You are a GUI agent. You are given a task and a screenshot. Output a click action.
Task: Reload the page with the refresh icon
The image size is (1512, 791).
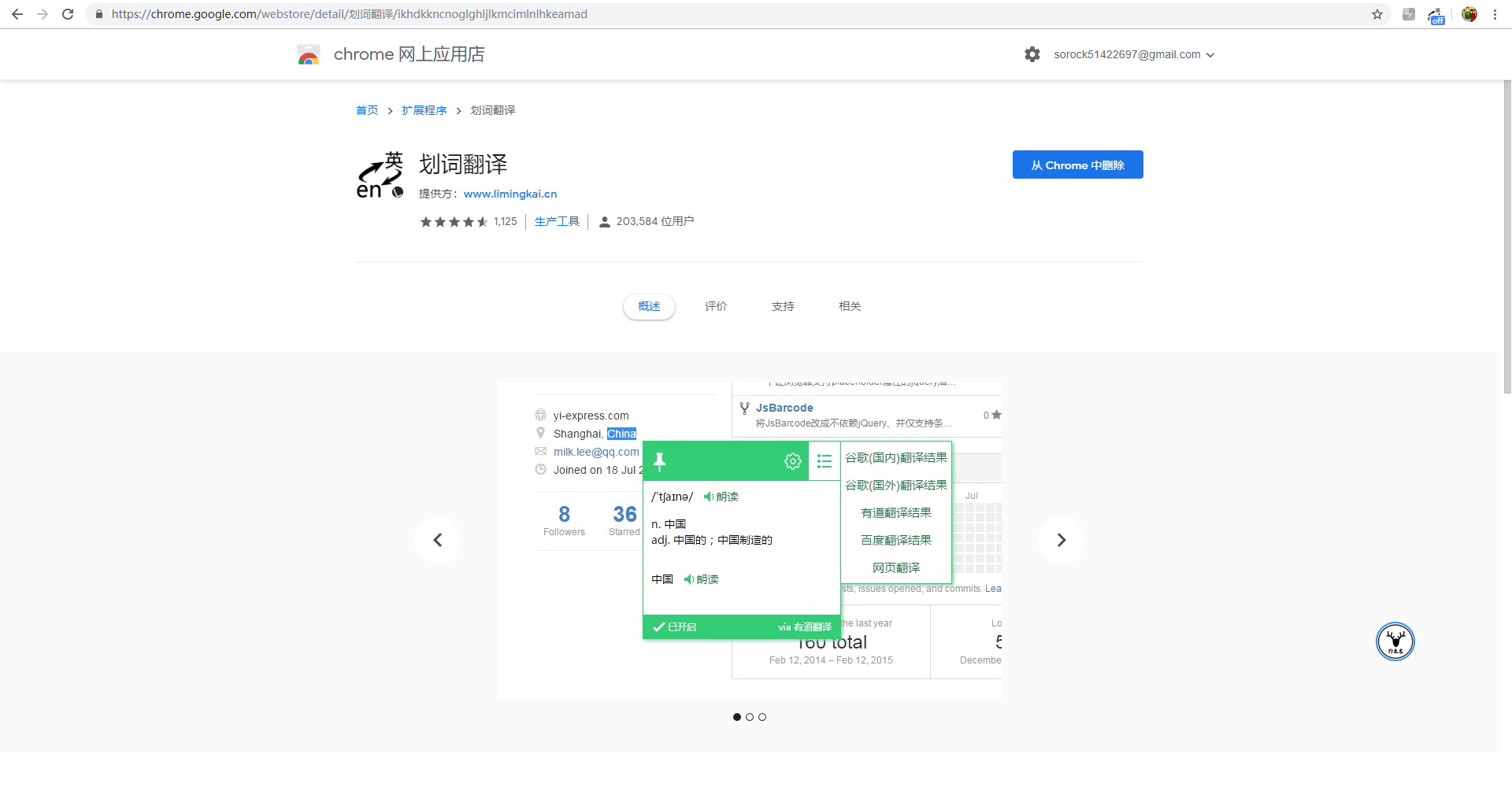(x=68, y=14)
